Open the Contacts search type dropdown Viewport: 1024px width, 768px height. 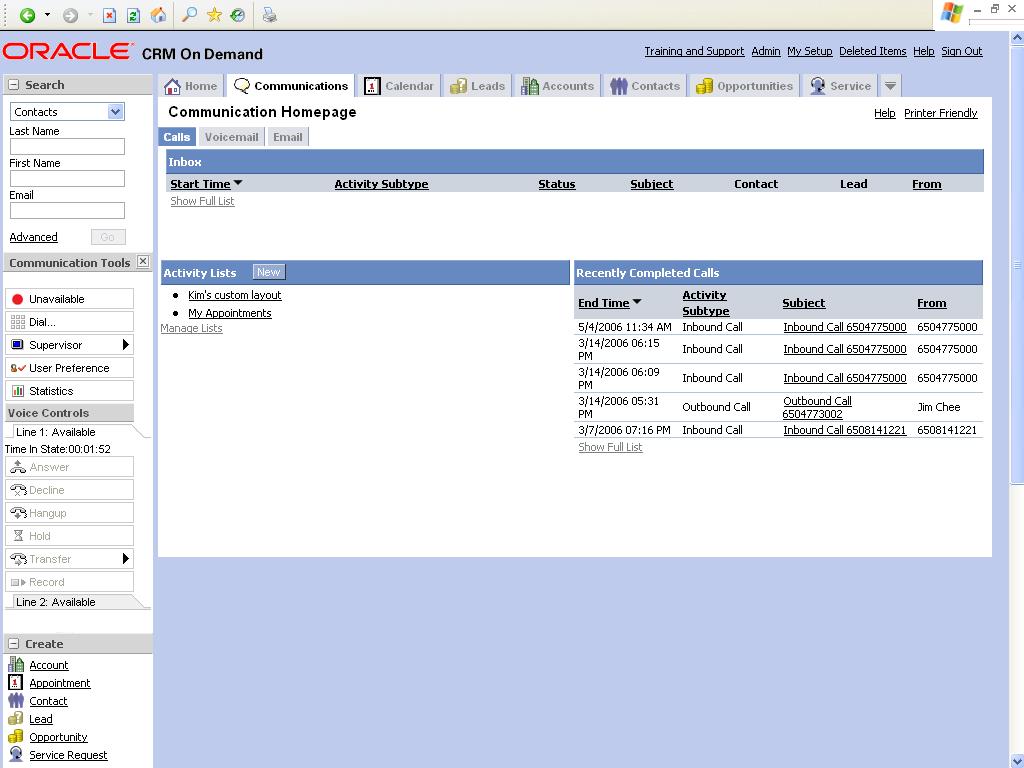point(116,112)
